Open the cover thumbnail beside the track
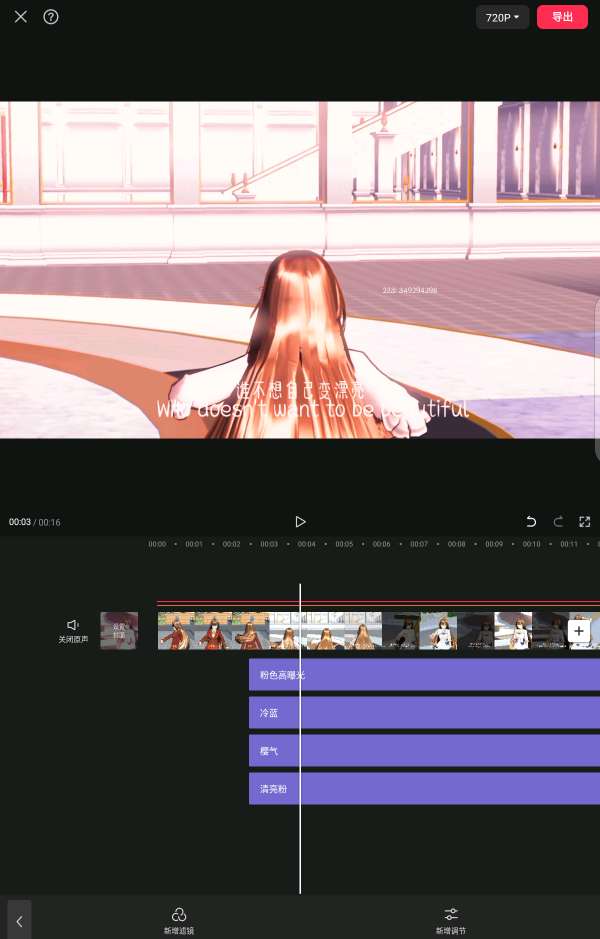Viewport: 600px width, 939px height. (119, 631)
